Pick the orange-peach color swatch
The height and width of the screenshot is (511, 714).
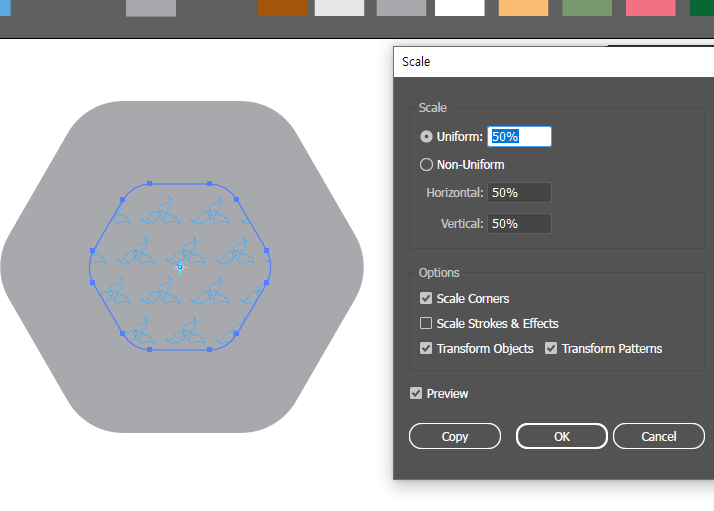tap(523, 8)
